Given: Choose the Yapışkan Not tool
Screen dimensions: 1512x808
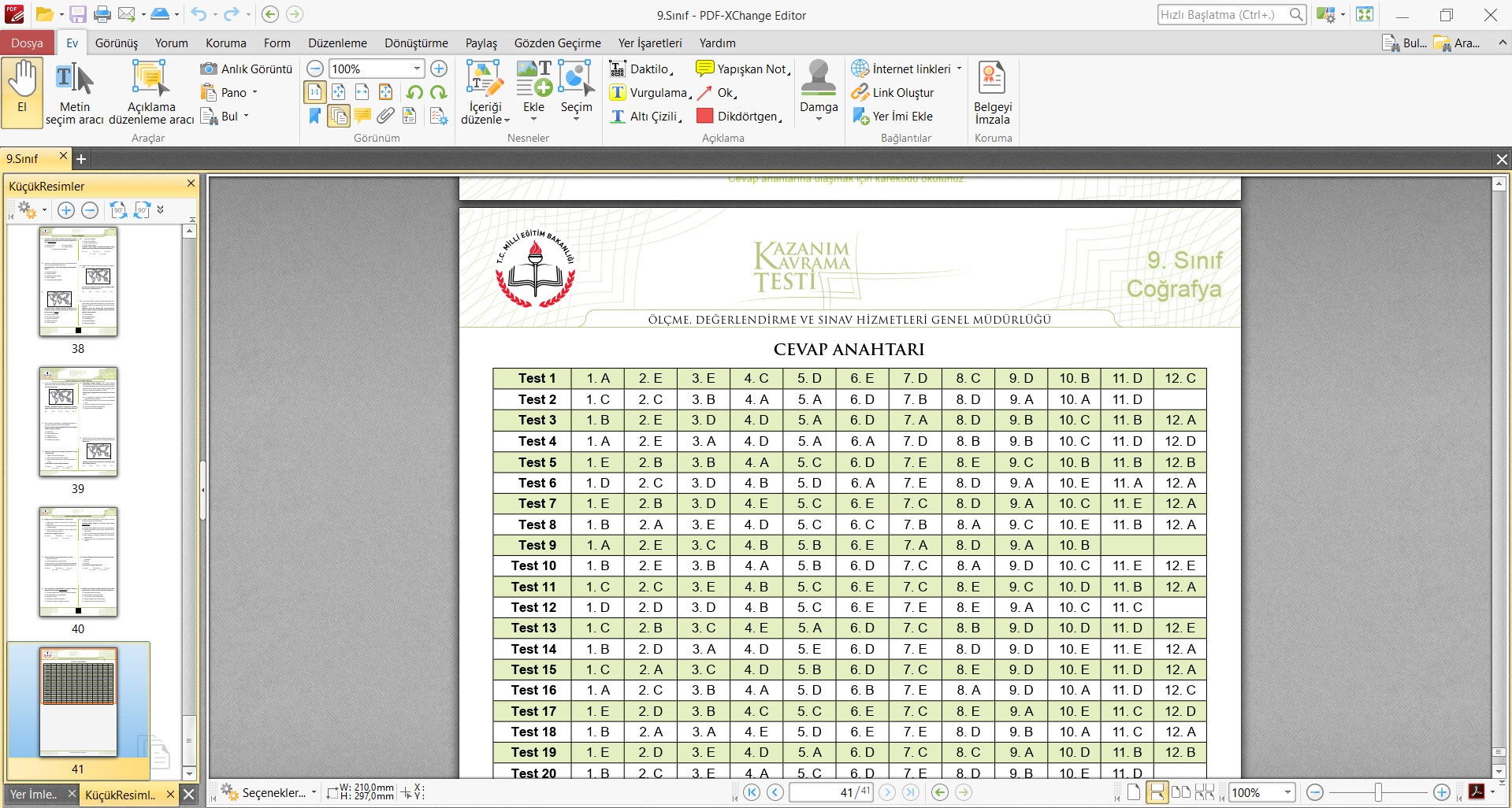Looking at the screenshot, I should tap(743, 69).
